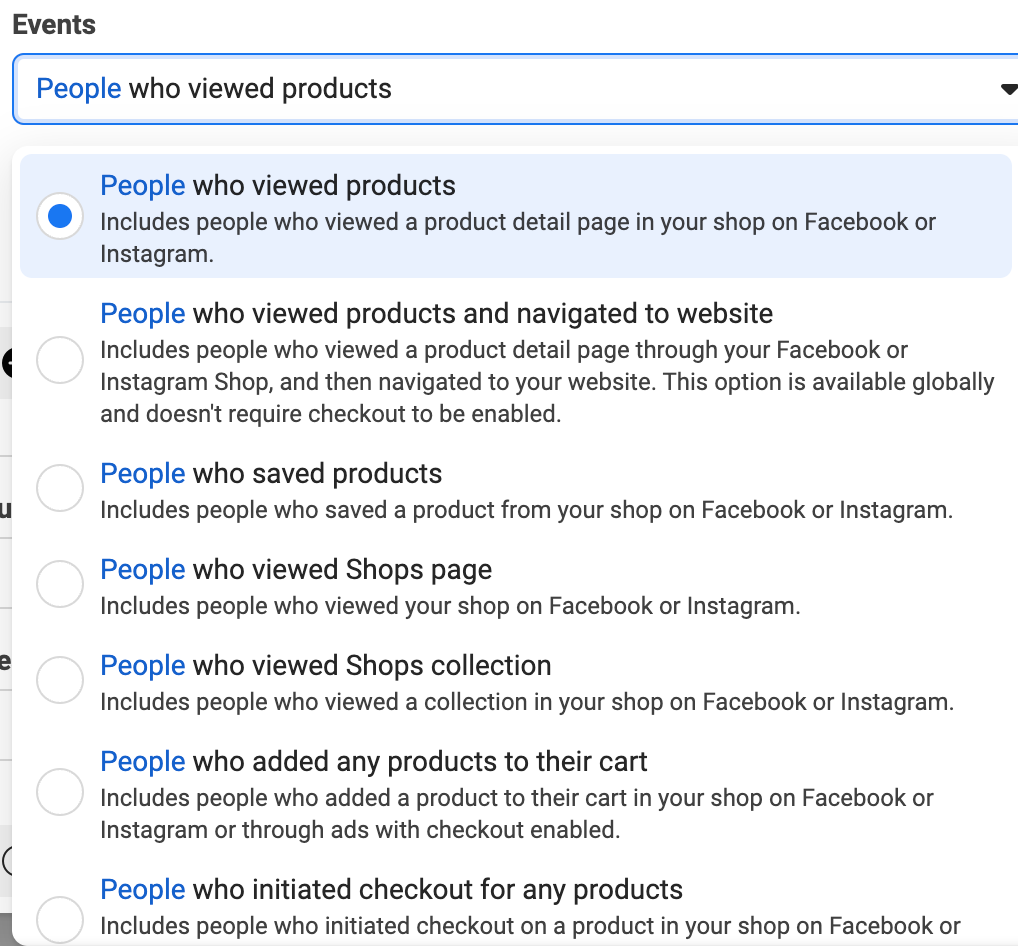This screenshot has height=946, width=1018.
Task: Select the "People who saved products" option
Action: click(60, 488)
